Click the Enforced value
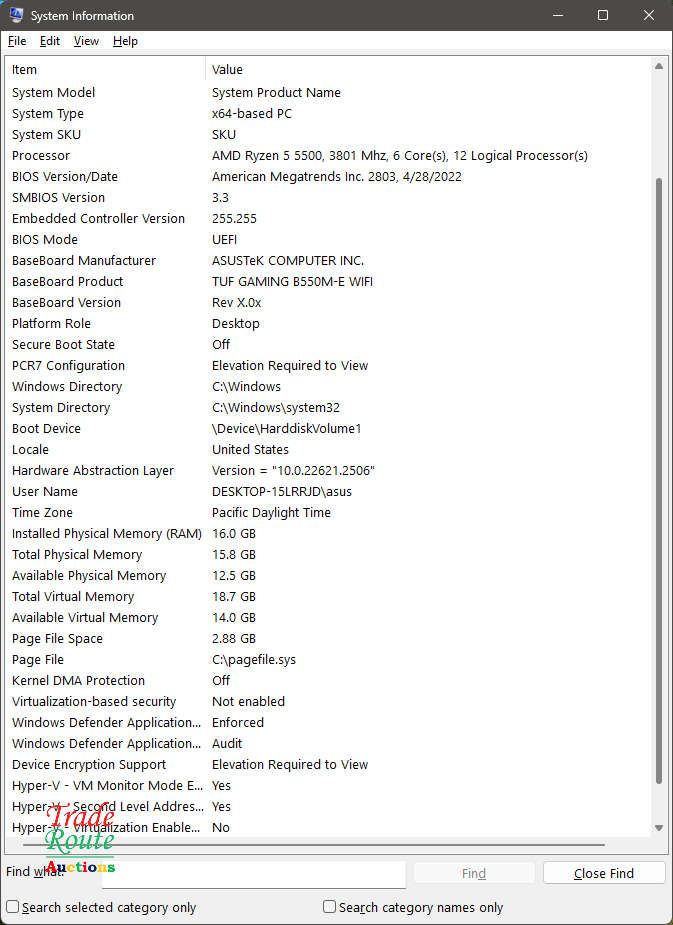The image size is (673, 925). point(238,723)
